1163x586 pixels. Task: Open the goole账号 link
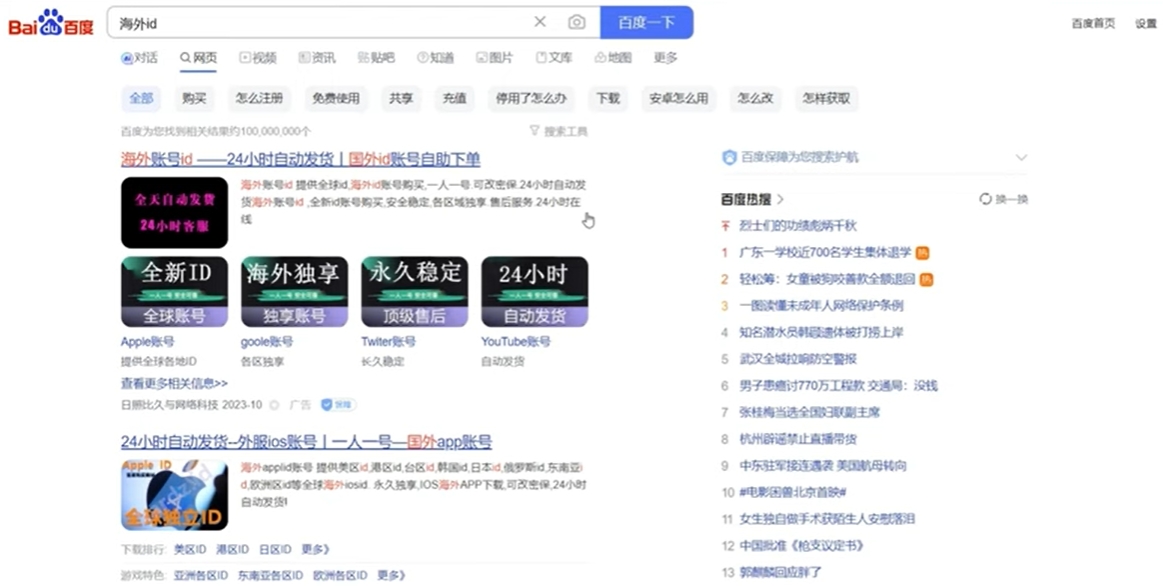(x=267, y=342)
